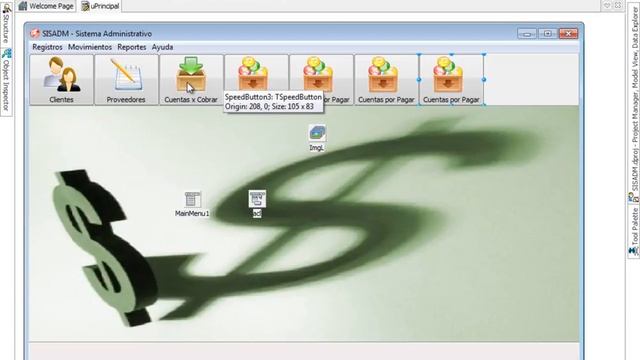Show the Structure side panel
This screenshot has height=360, width=640.
(6, 24)
